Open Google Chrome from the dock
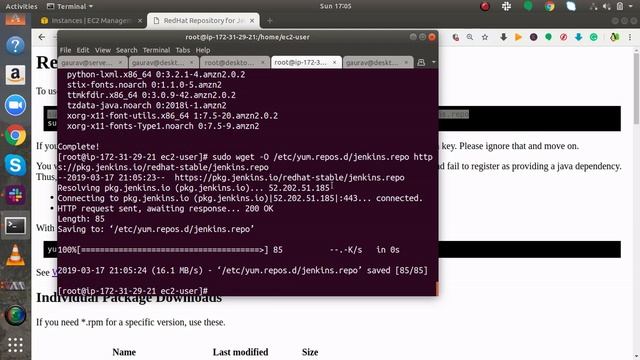This screenshot has width=640, height=360. pyautogui.click(x=15, y=135)
